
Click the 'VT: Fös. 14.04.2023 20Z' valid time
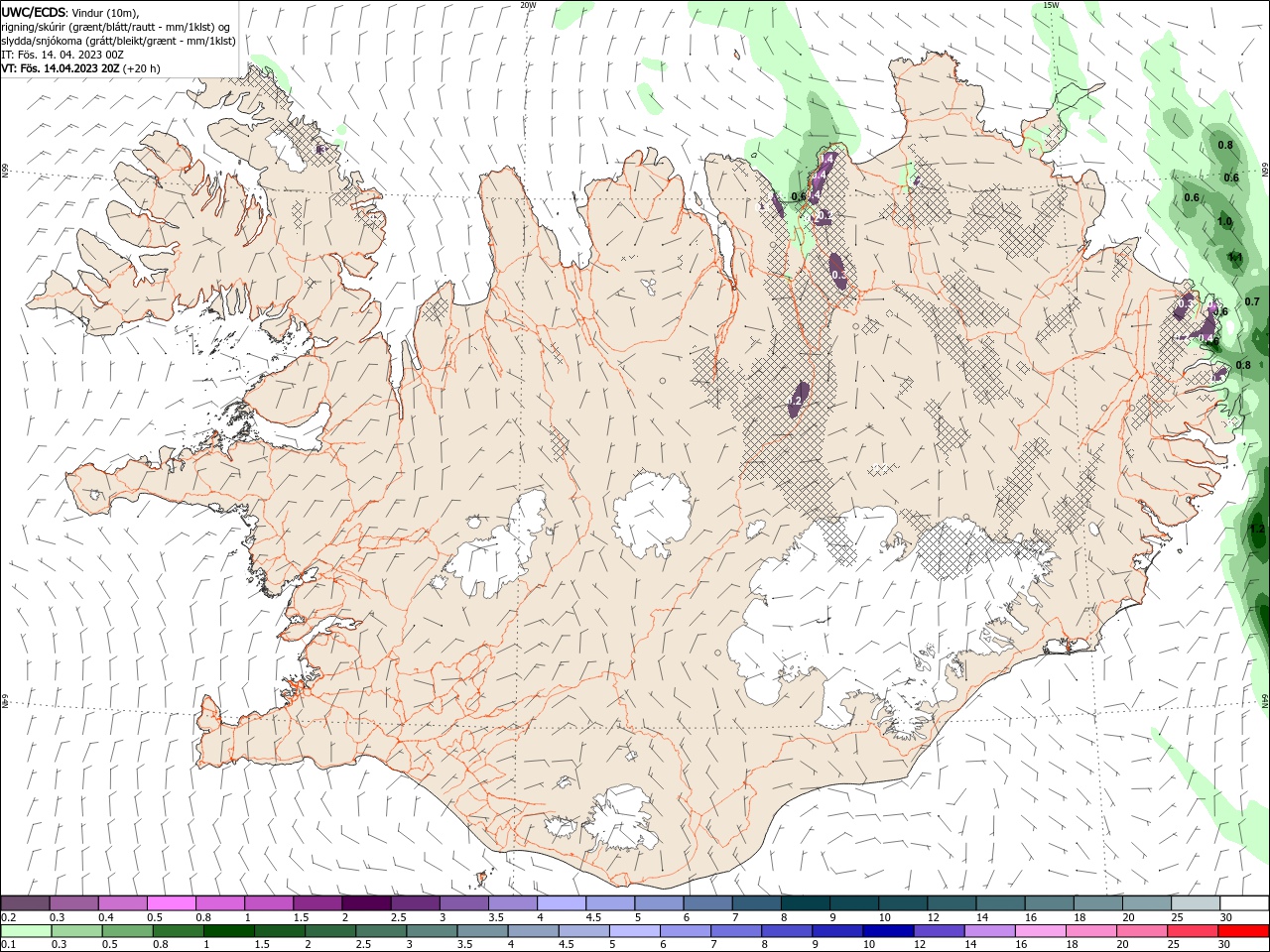[x=61, y=68]
